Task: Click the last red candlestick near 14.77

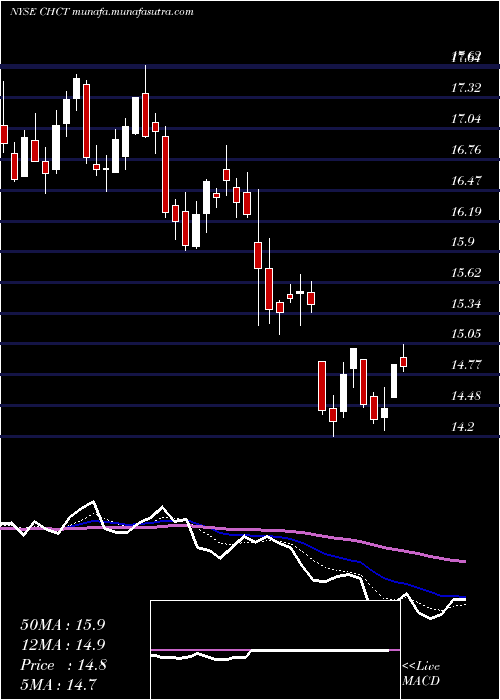Action: click(x=404, y=362)
